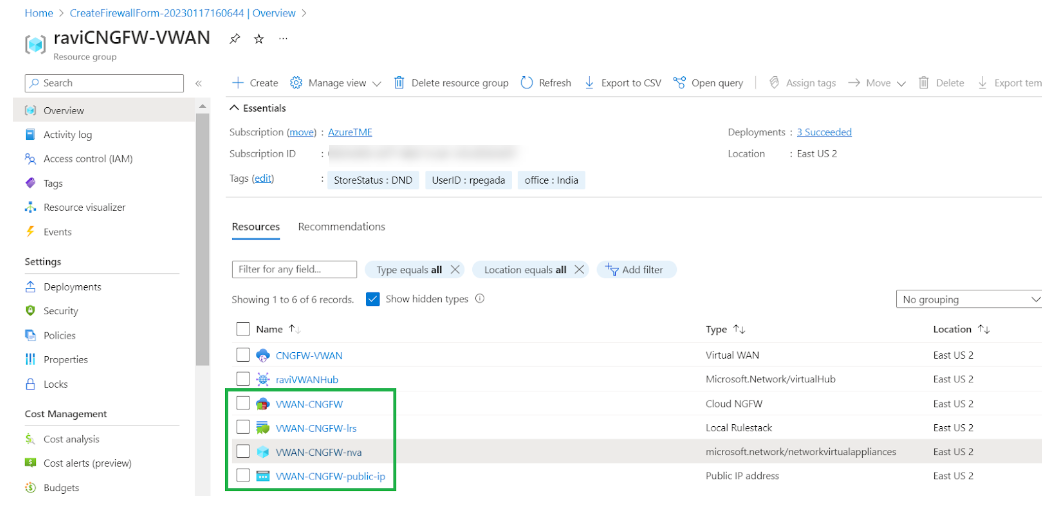Open Access control (IAM) in sidebar

87,159
